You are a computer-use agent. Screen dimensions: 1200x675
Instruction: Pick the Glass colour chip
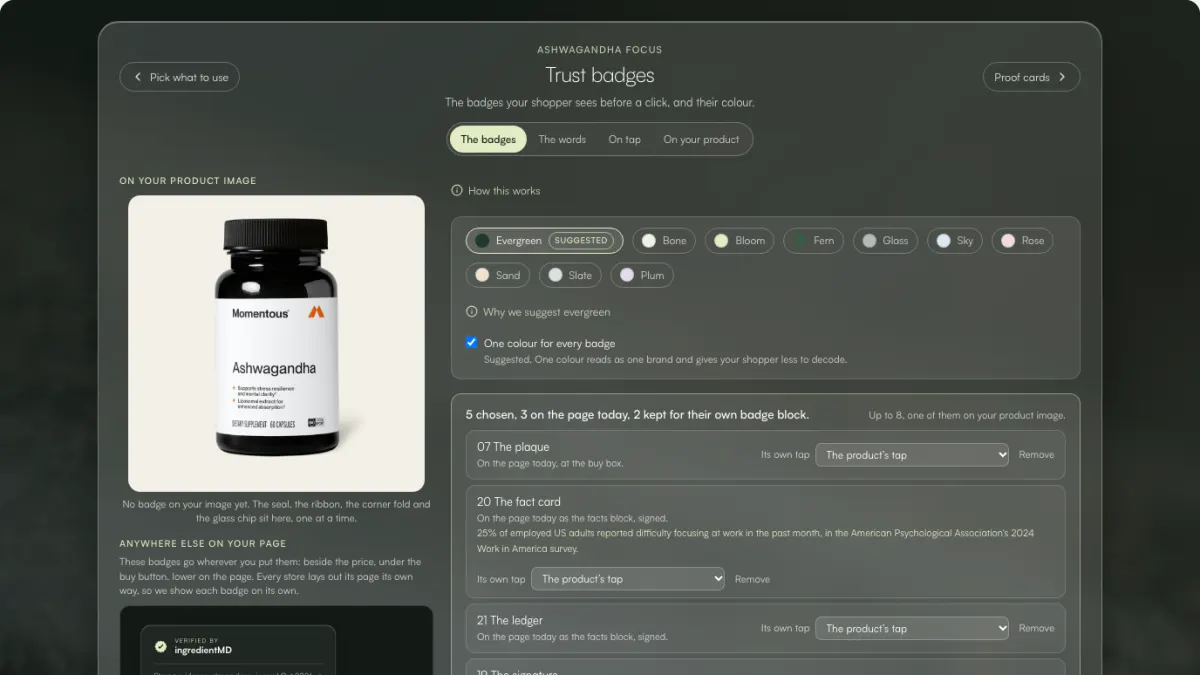(885, 241)
